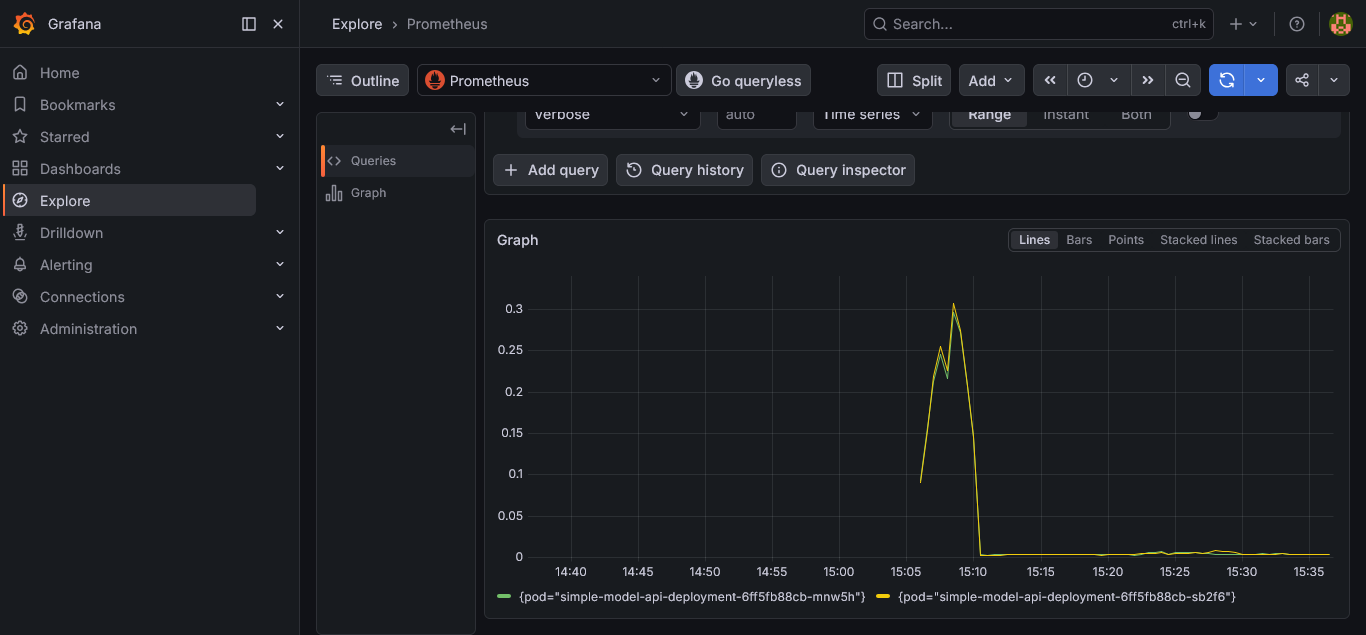Expand the Connections section chevron
The image size is (1366, 635).
click(280, 297)
